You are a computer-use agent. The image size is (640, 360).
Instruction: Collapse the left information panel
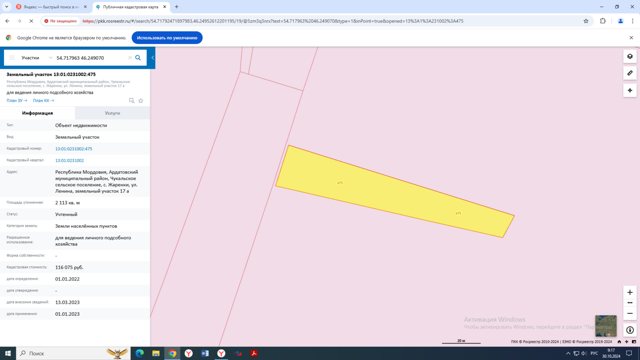pos(153,58)
